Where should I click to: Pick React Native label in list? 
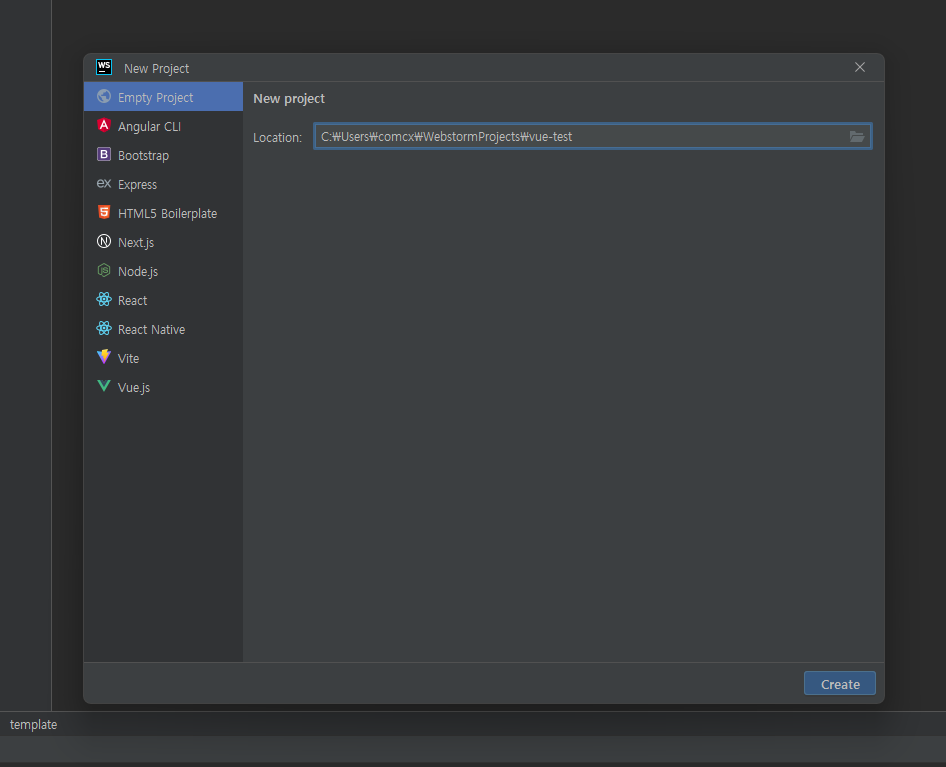[151, 329]
